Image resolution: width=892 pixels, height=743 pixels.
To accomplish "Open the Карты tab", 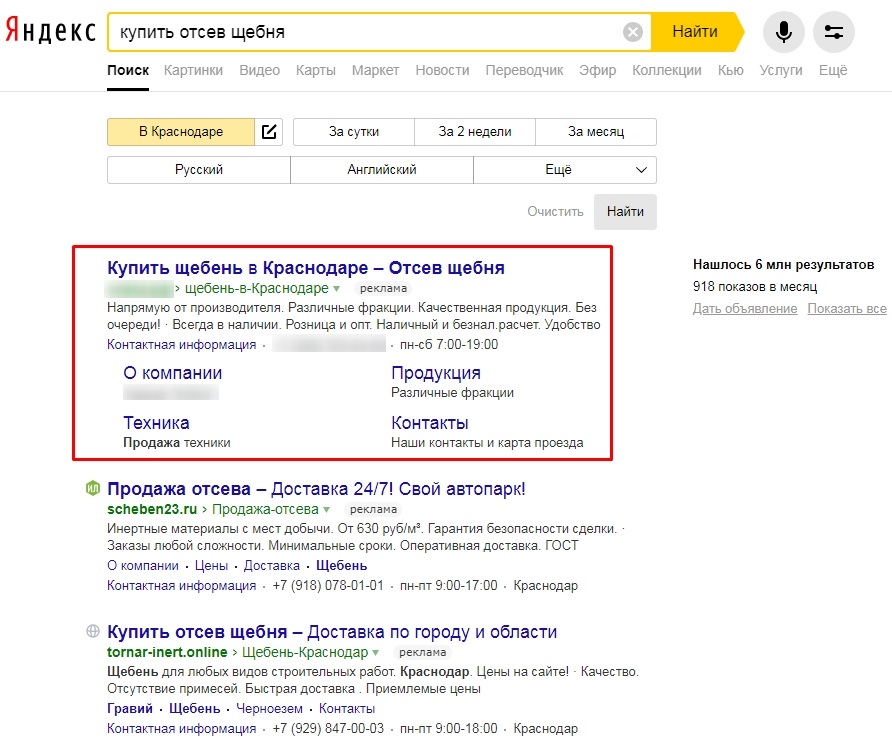I will (316, 70).
